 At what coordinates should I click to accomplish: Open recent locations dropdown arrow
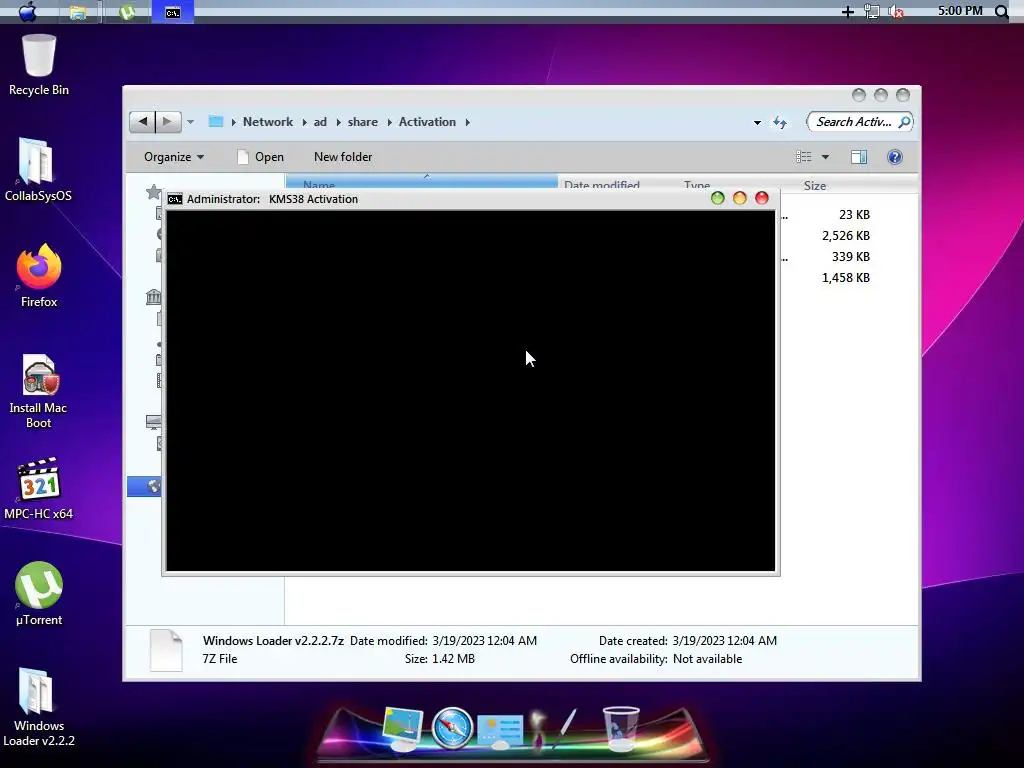tap(191, 122)
